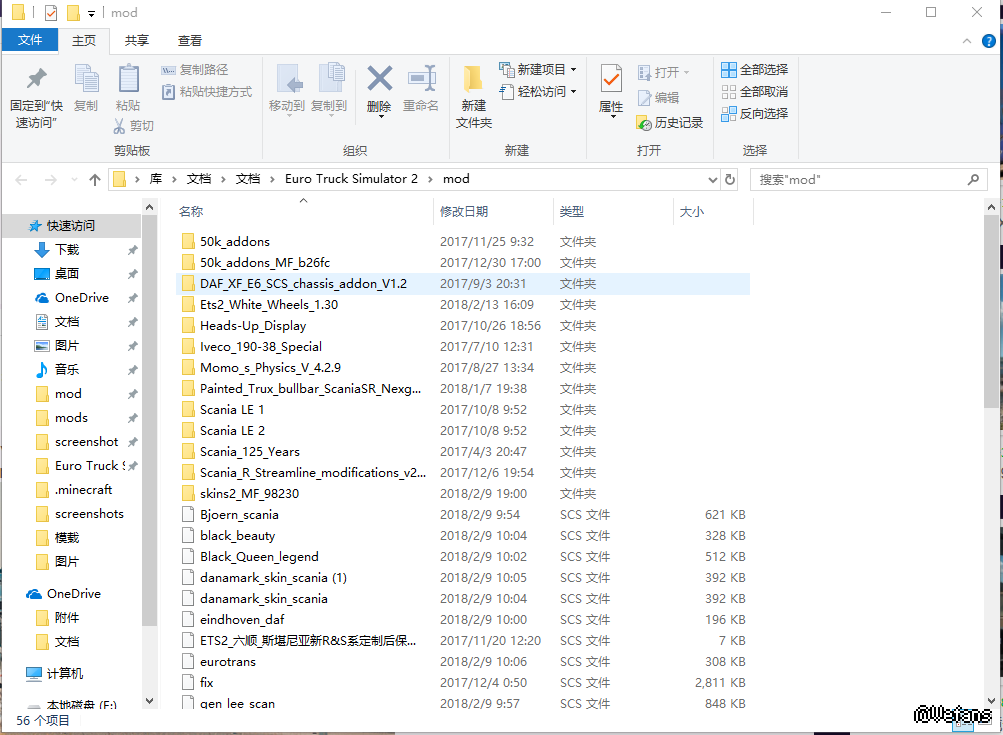The height and width of the screenshot is (735, 1003).
Task: Open the Open (打开) ribbon dropdown
Action: (663, 72)
